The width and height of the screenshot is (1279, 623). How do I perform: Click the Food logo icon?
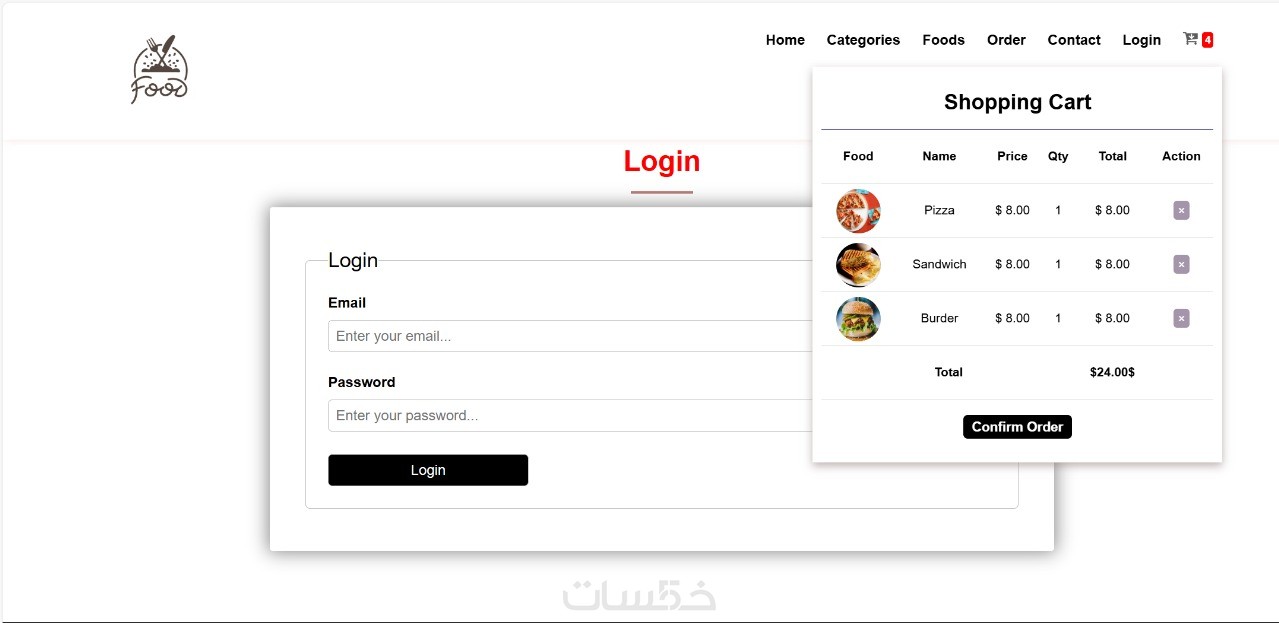(159, 70)
